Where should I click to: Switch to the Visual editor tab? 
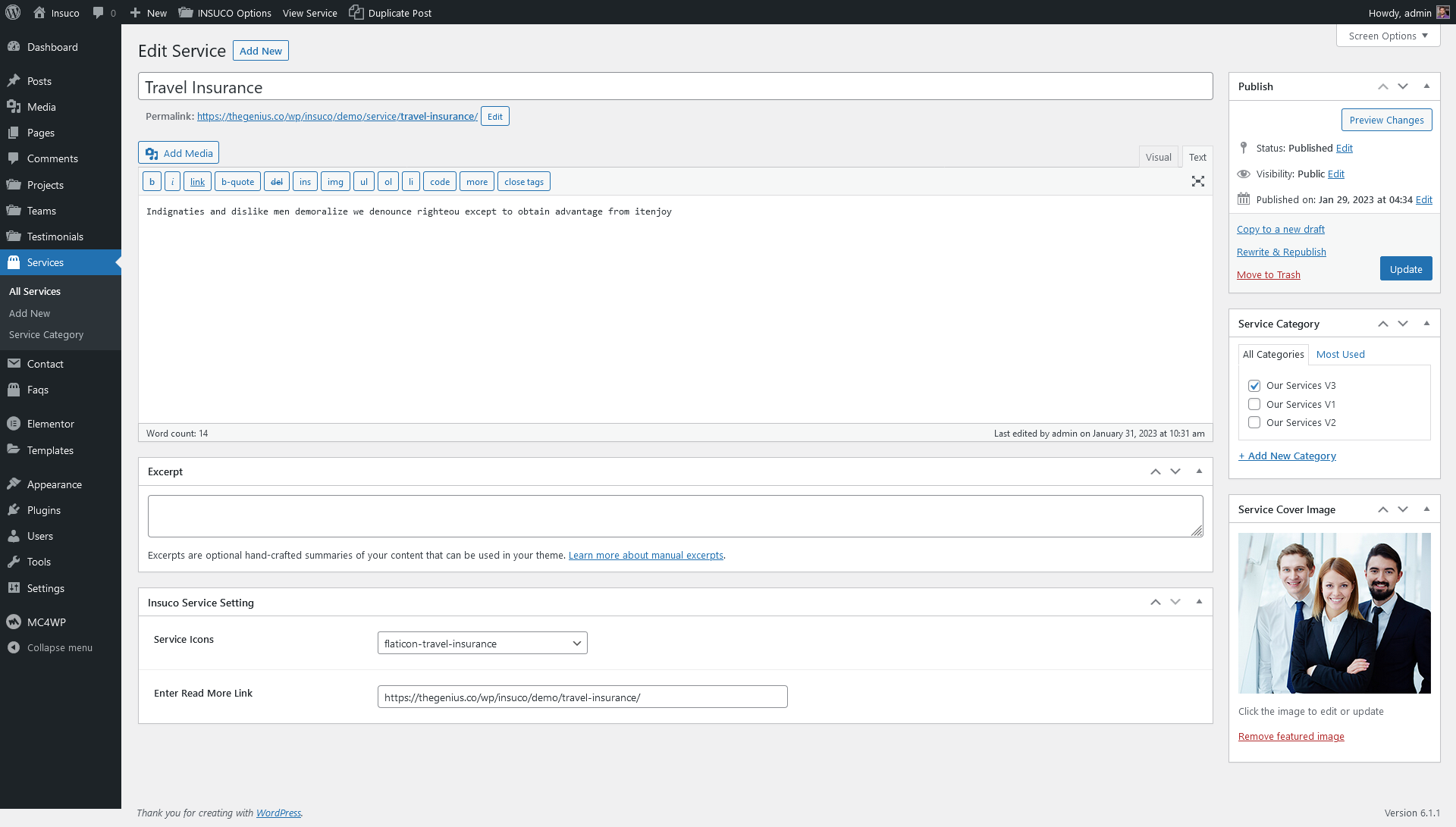click(1158, 157)
